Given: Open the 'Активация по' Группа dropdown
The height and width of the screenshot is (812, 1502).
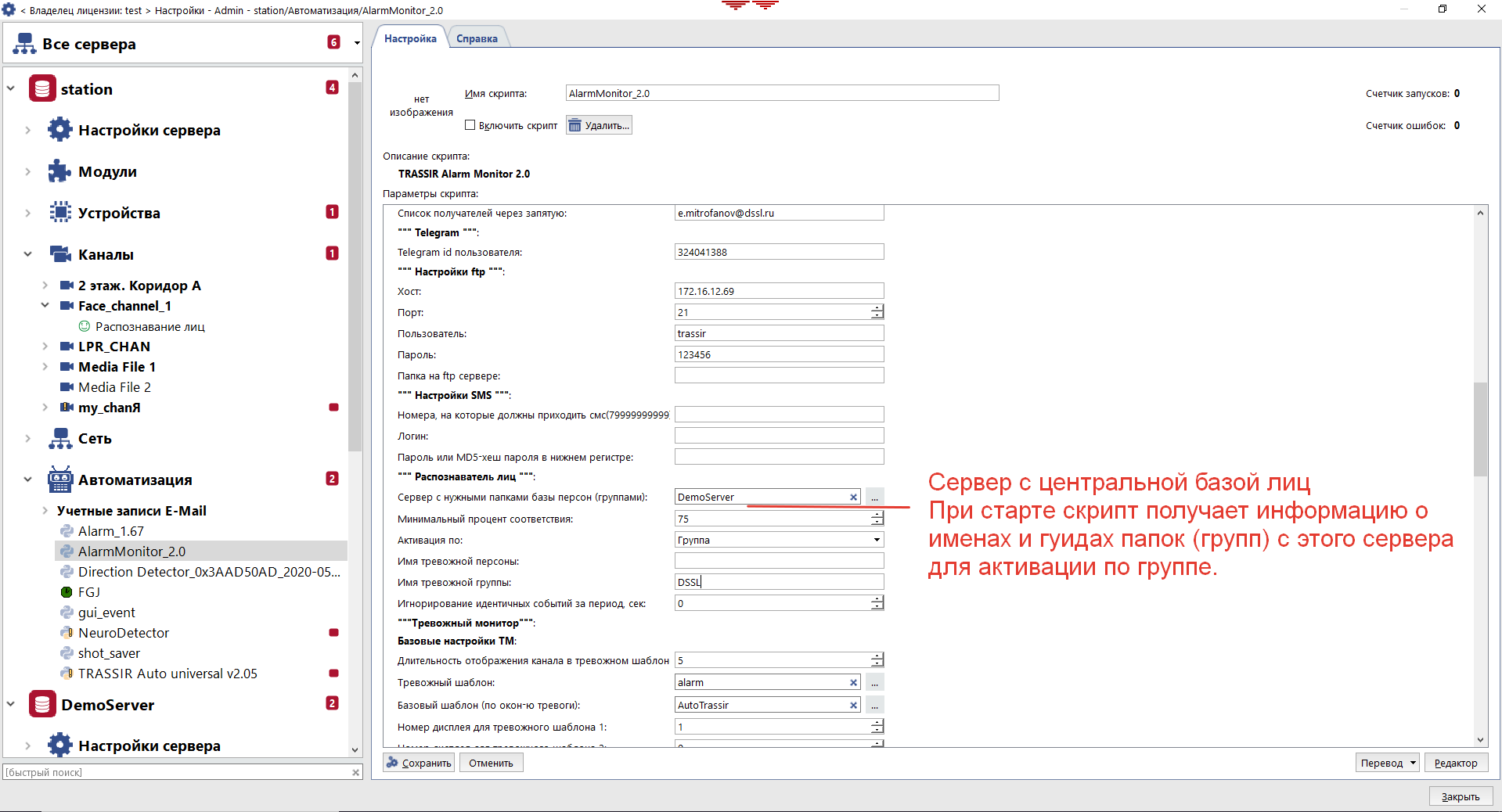Looking at the screenshot, I should pos(877,540).
